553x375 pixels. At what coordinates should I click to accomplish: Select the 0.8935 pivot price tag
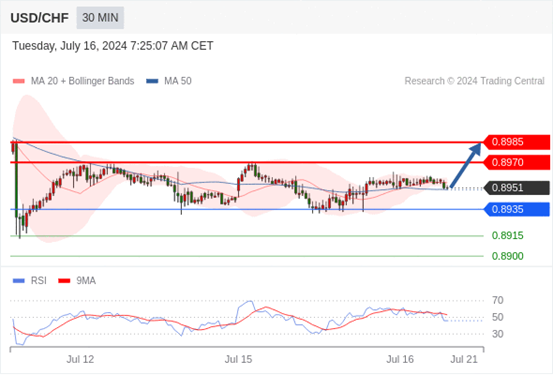[x=516, y=209]
